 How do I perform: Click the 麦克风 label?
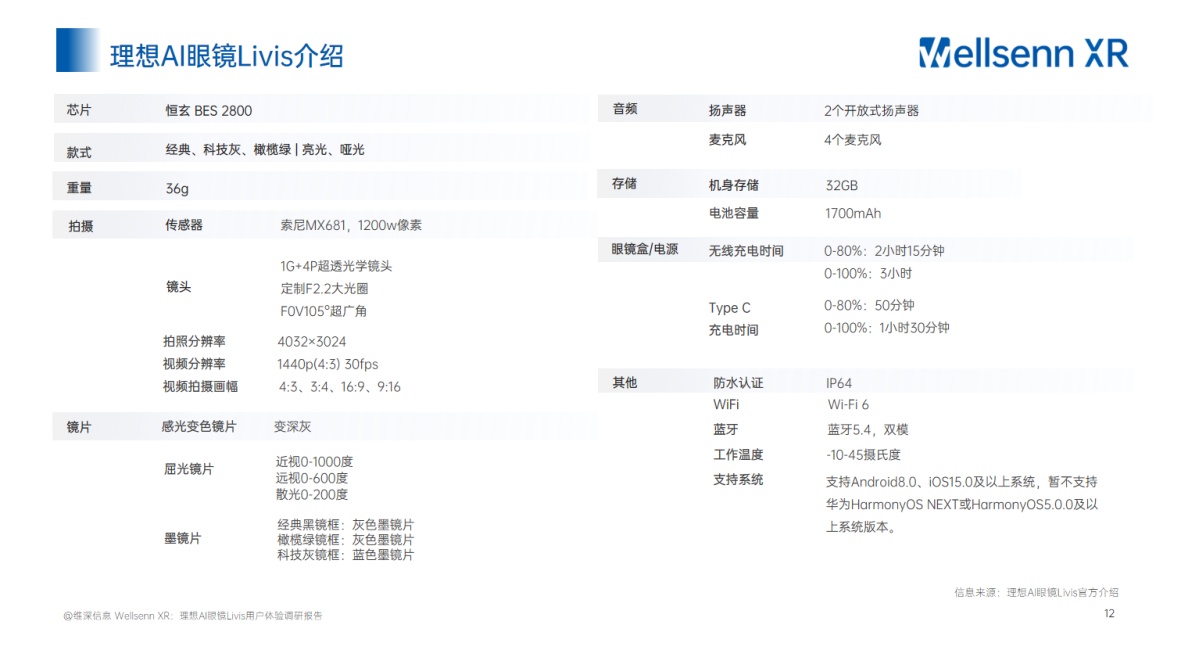[728, 140]
